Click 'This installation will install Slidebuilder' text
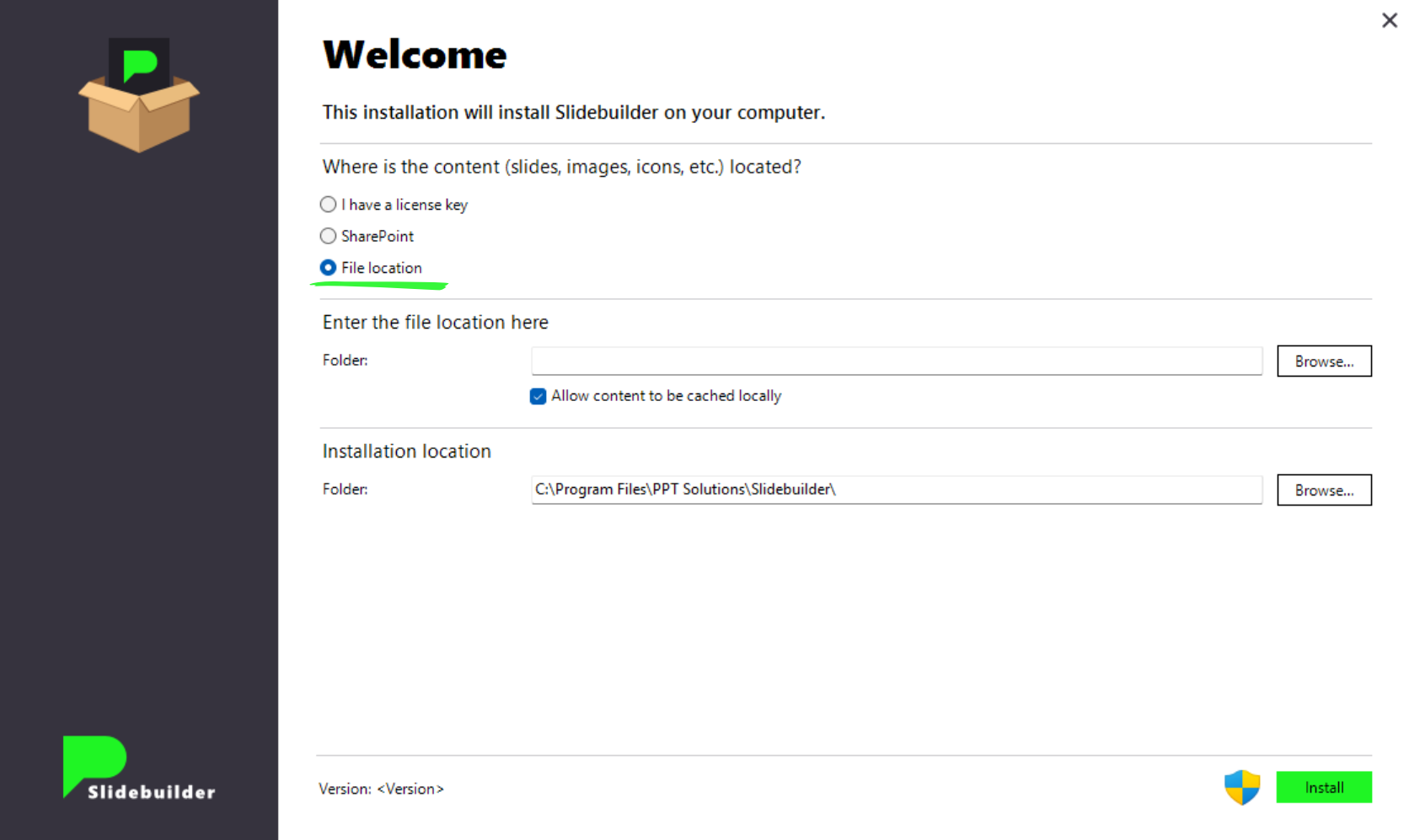The height and width of the screenshot is (840, 1409). (x=574, y=112)
